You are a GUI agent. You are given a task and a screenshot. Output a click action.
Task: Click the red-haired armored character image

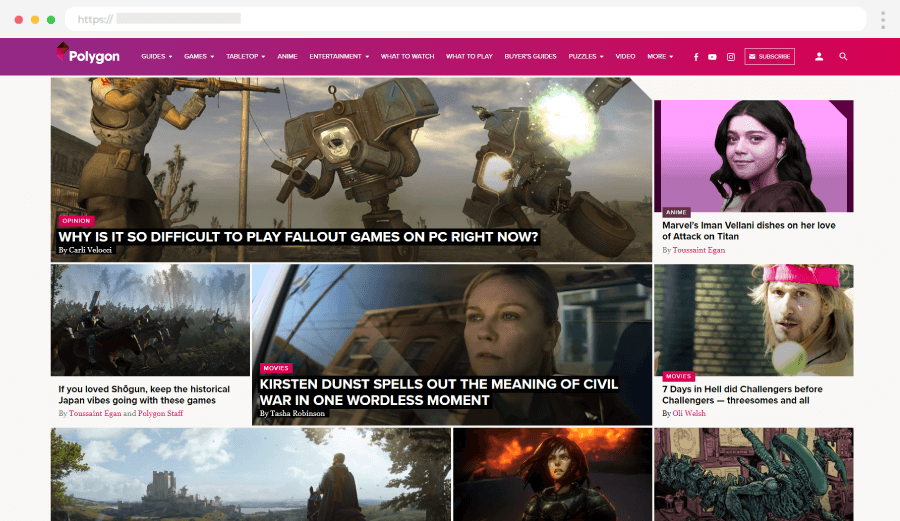coord(553,475)
